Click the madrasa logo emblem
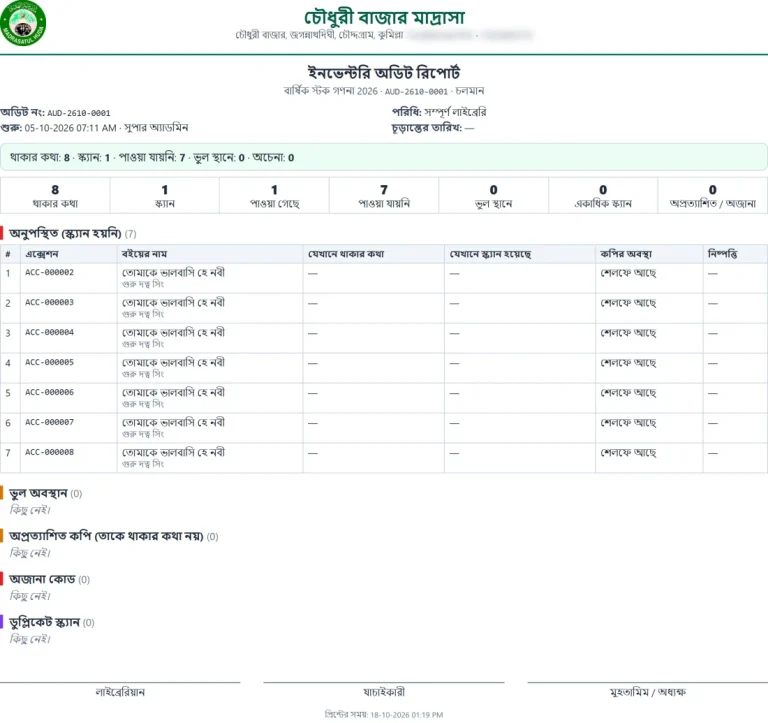 click(x=23, y=23)
